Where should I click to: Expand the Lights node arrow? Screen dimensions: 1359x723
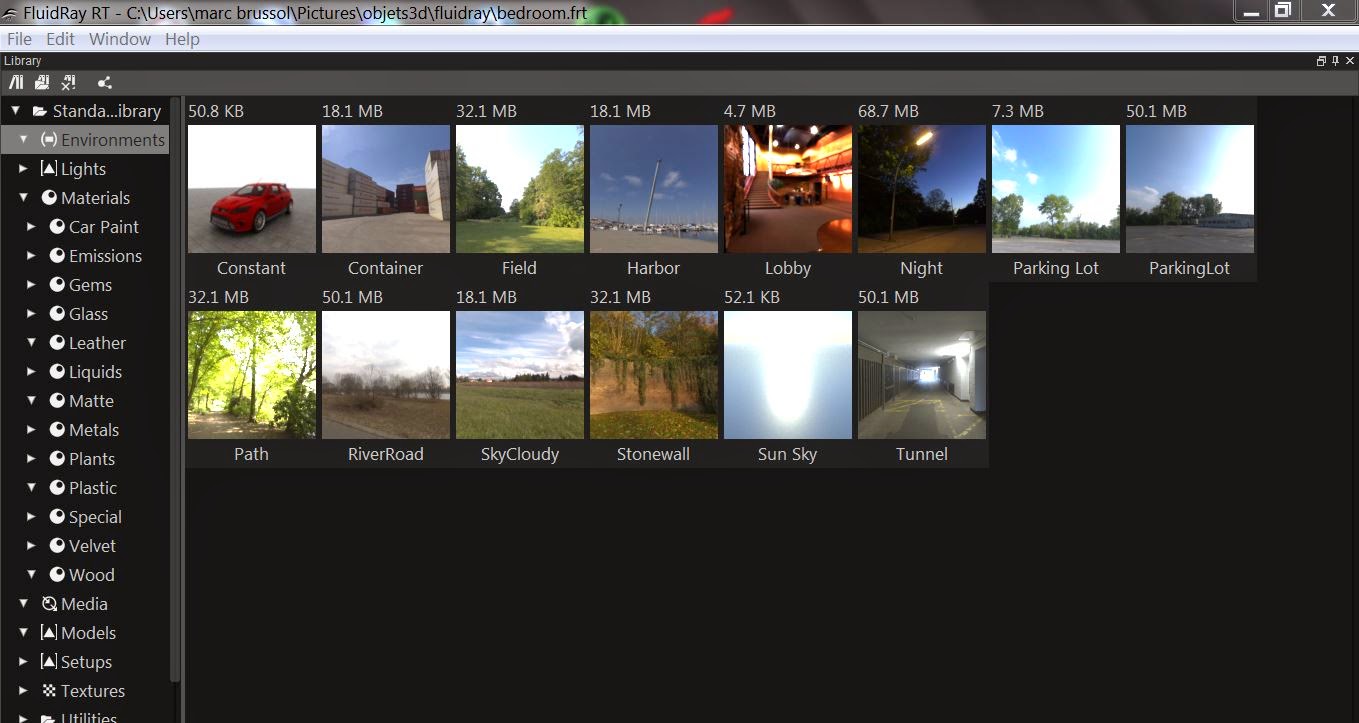[23, 169]
